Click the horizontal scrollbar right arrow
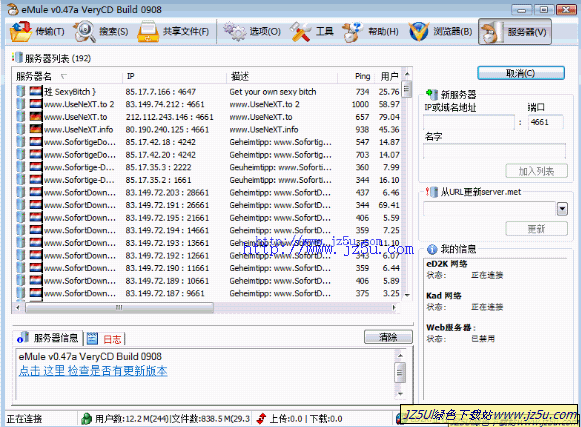Image resolution: width=581 pixels, height=427 pixels. [394, 307]
